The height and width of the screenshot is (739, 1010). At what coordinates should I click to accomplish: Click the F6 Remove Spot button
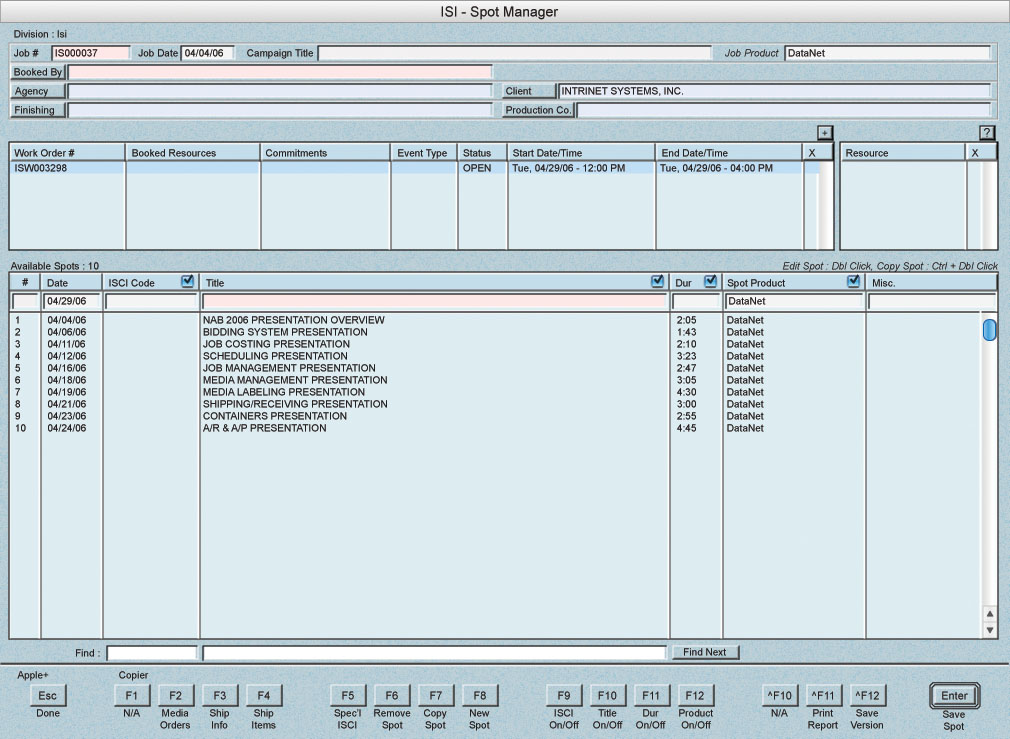point(392,696)
